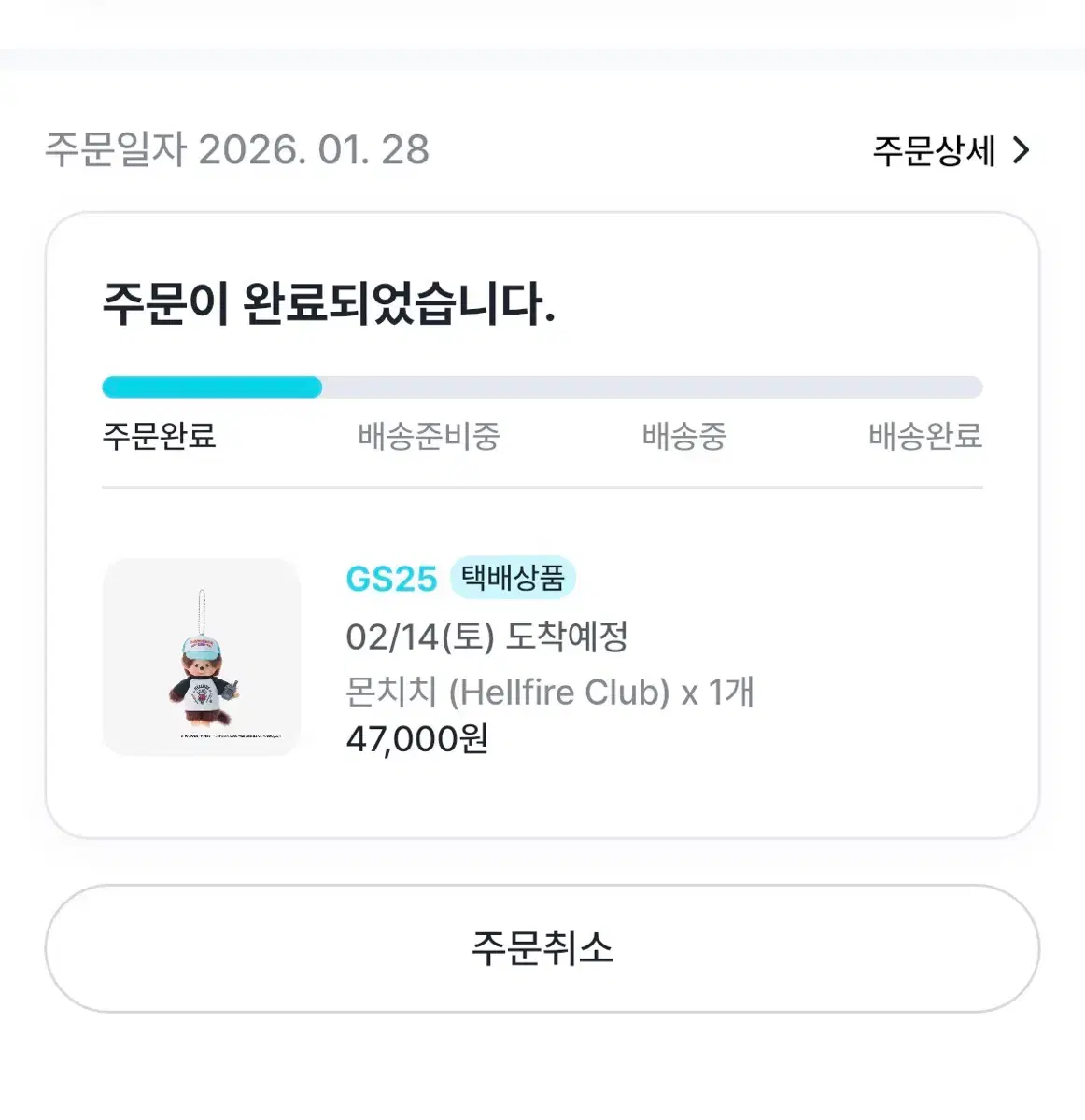
Task: Cancel the order with 주문취소 button
Action: click(542, 948)
